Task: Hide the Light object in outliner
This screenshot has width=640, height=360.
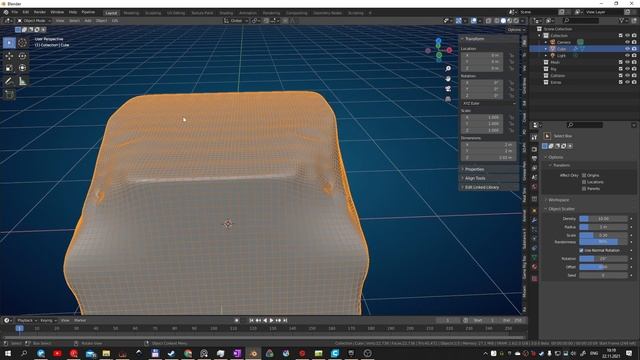Action: pyautogui.click(x=627, y=56)
